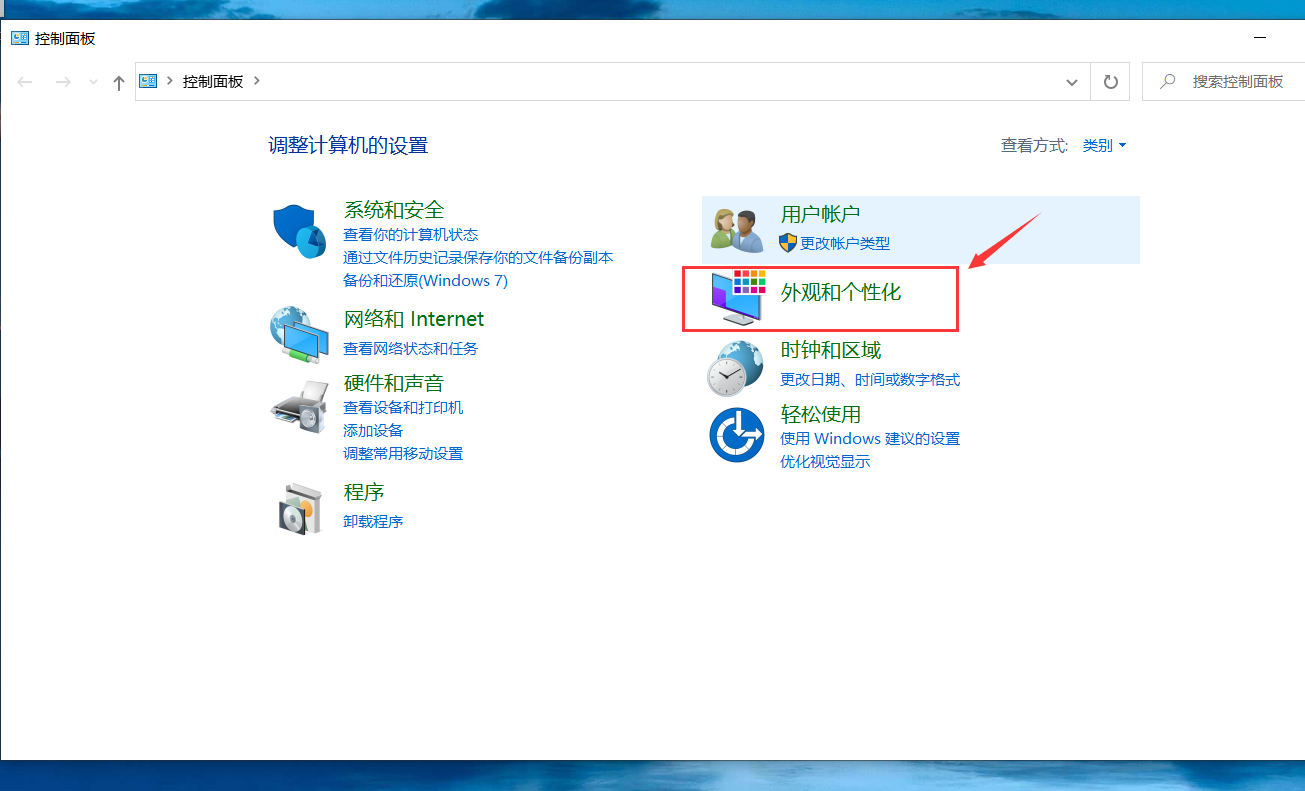
Task: Open the address bar history dropdown arrow
Action: point(1071,81)
